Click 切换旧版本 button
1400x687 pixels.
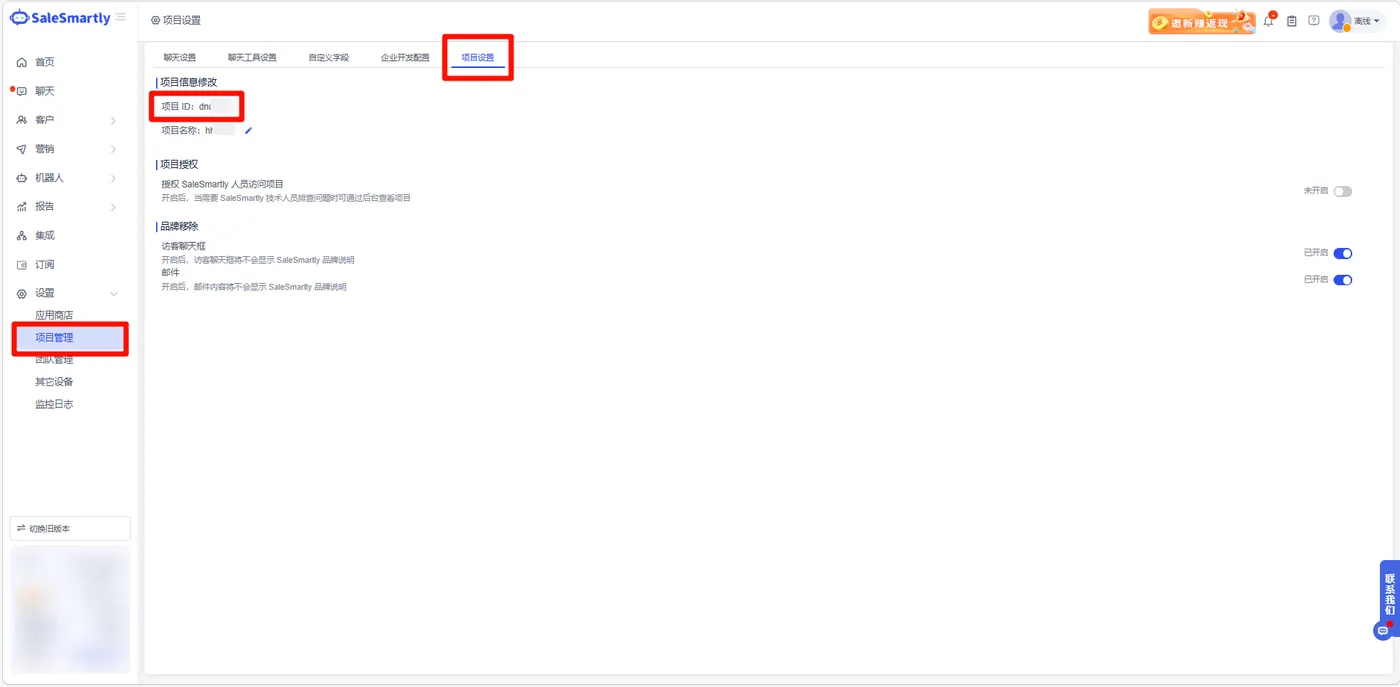coord(70,528)
